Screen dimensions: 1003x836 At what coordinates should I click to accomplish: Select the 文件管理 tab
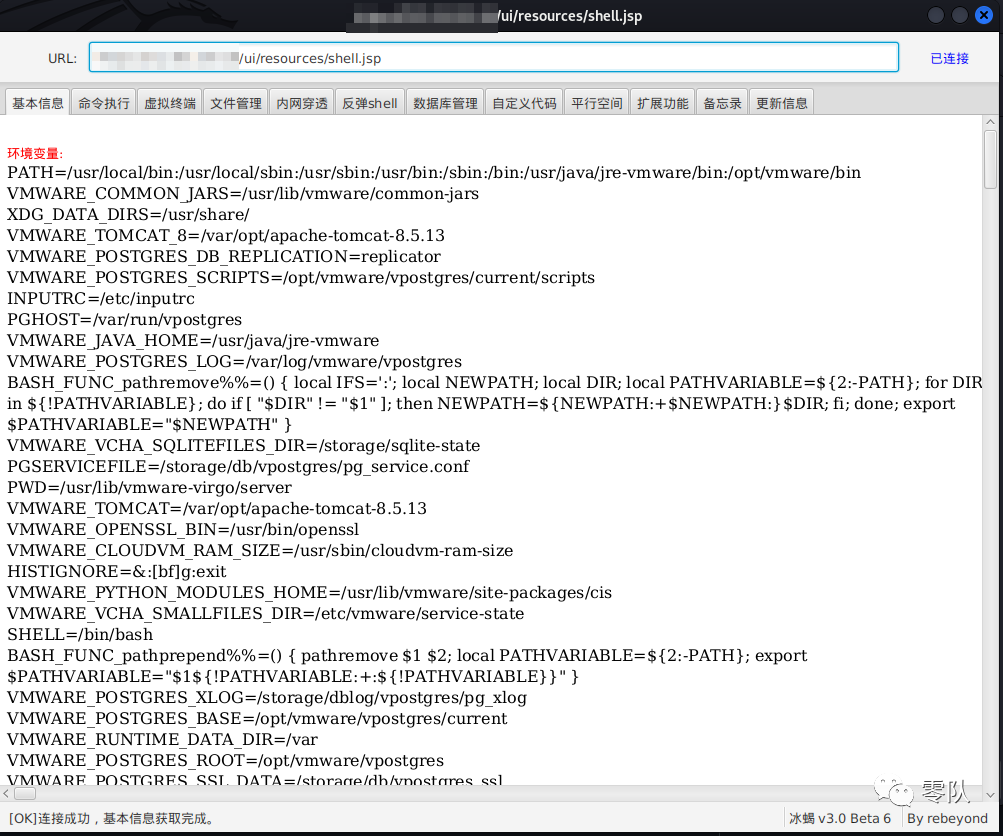(236, 103)
